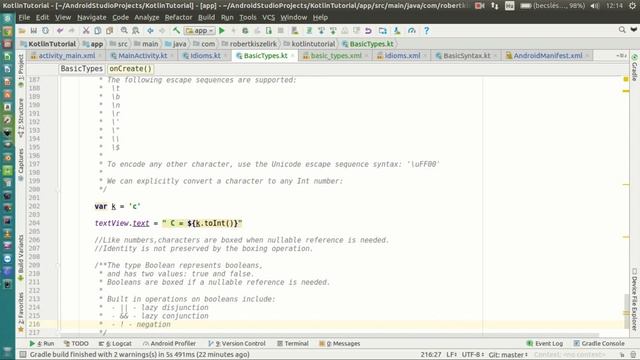Click Save All toolbar icon

point(34,31)
